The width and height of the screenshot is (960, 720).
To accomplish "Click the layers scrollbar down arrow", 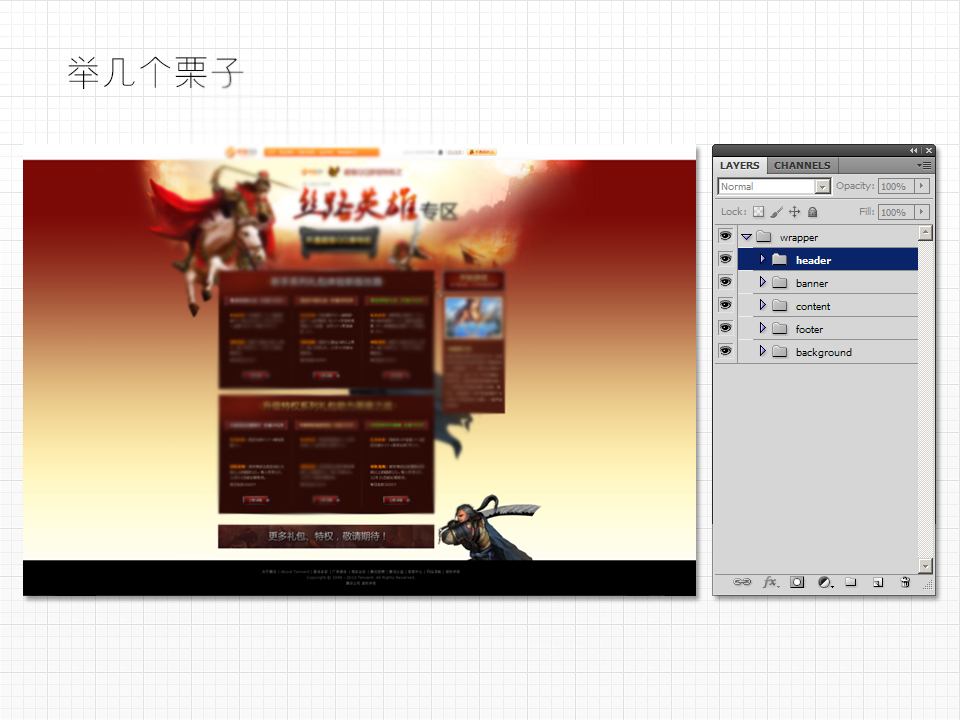I will 926,566.
